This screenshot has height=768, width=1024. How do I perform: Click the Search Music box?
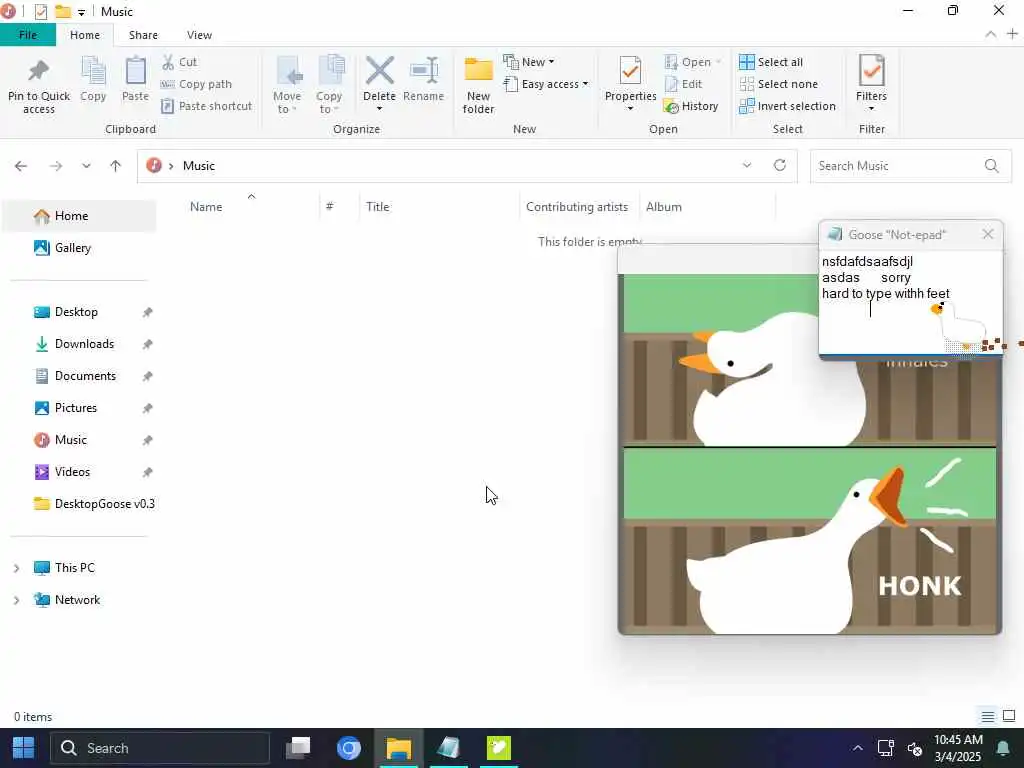coord(910,166)
